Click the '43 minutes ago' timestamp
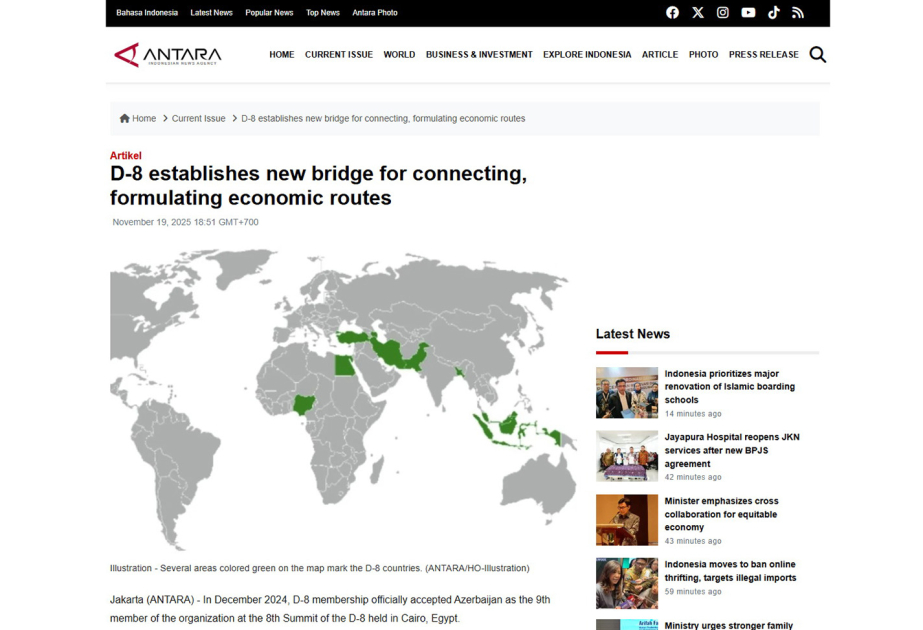Viewport: 923px width, 630px height. click(x=693, y=541)
